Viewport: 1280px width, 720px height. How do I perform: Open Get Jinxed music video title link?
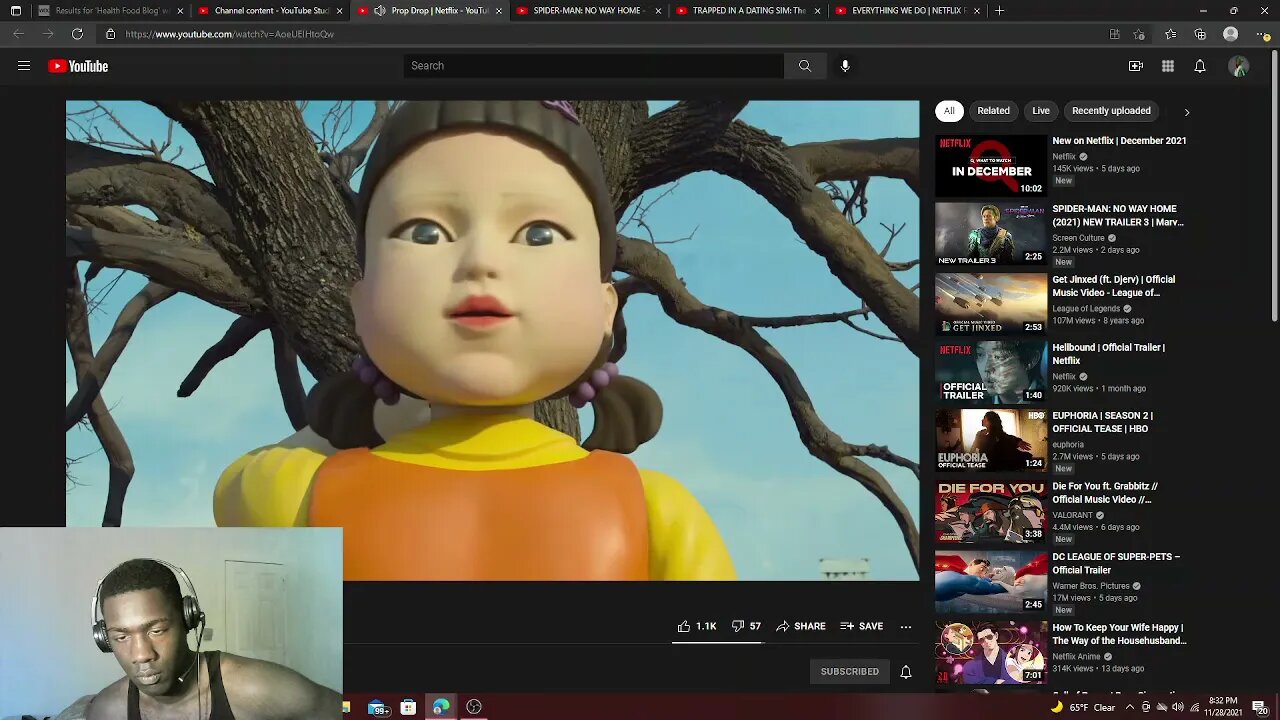pos(1113,286)
